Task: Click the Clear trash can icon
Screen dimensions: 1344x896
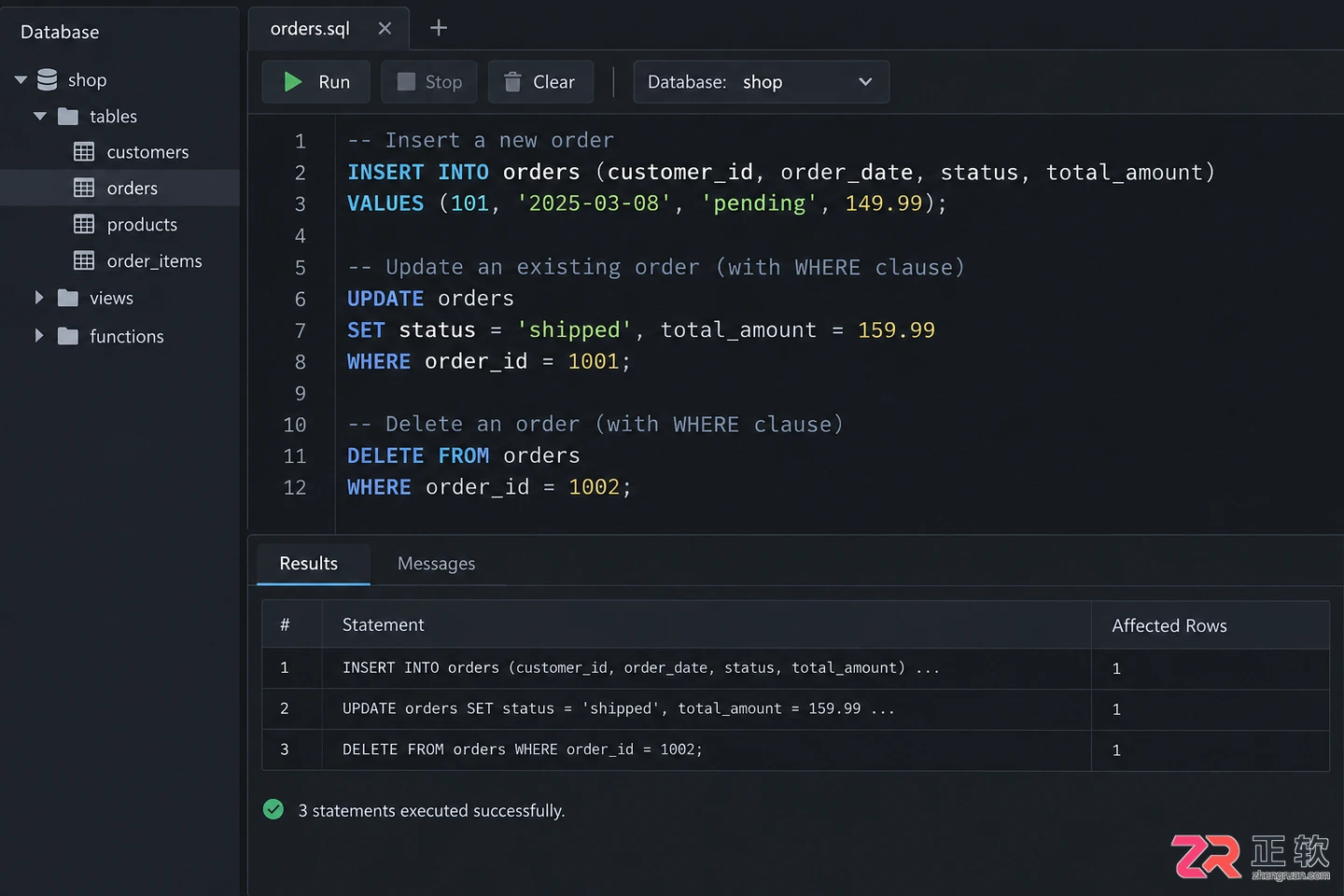Action: click(x=512, y=82)
